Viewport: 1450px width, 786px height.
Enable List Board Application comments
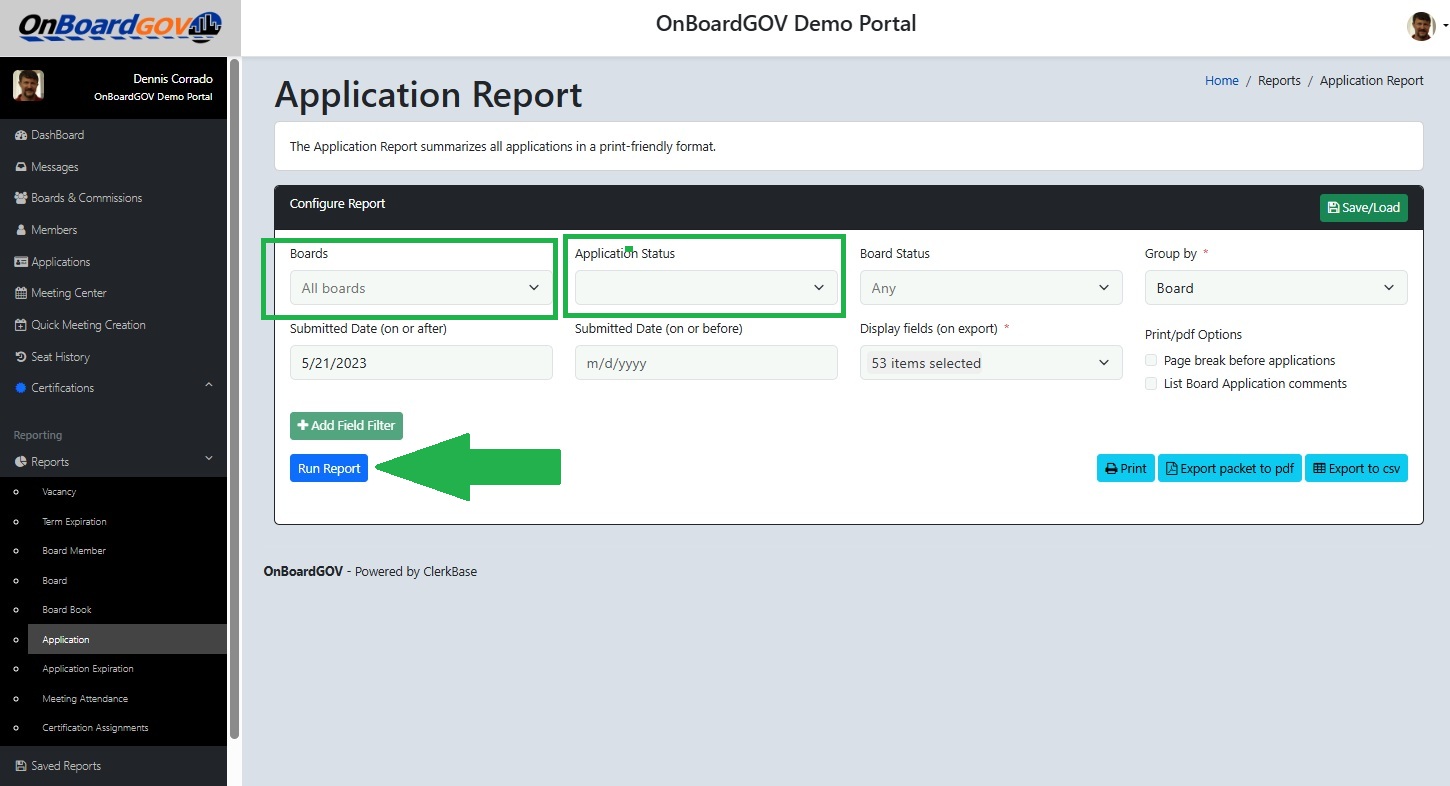pos(1151,384)
